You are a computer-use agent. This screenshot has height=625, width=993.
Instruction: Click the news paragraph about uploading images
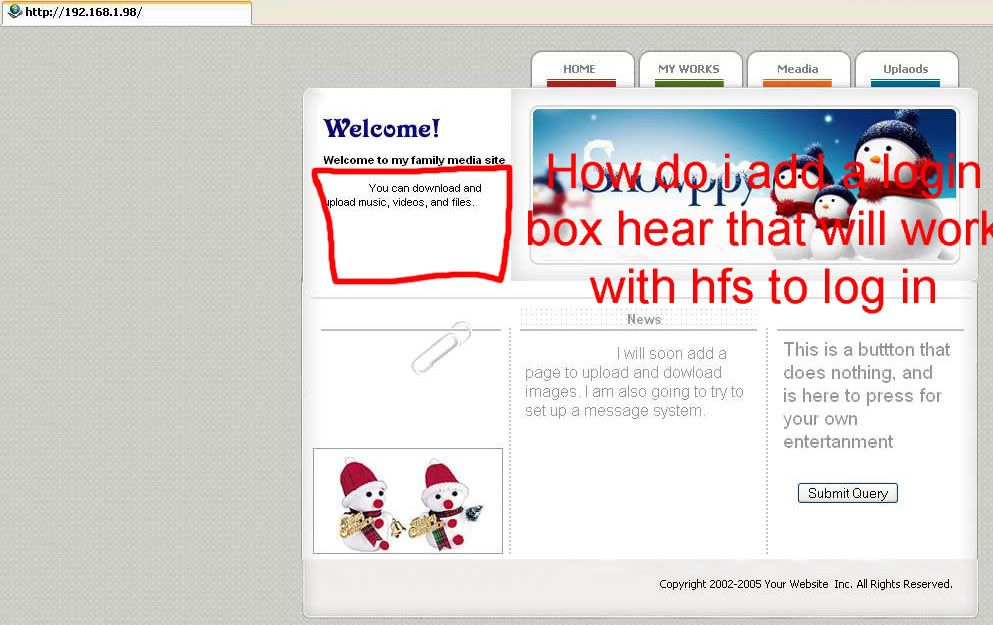coord(634,382)
